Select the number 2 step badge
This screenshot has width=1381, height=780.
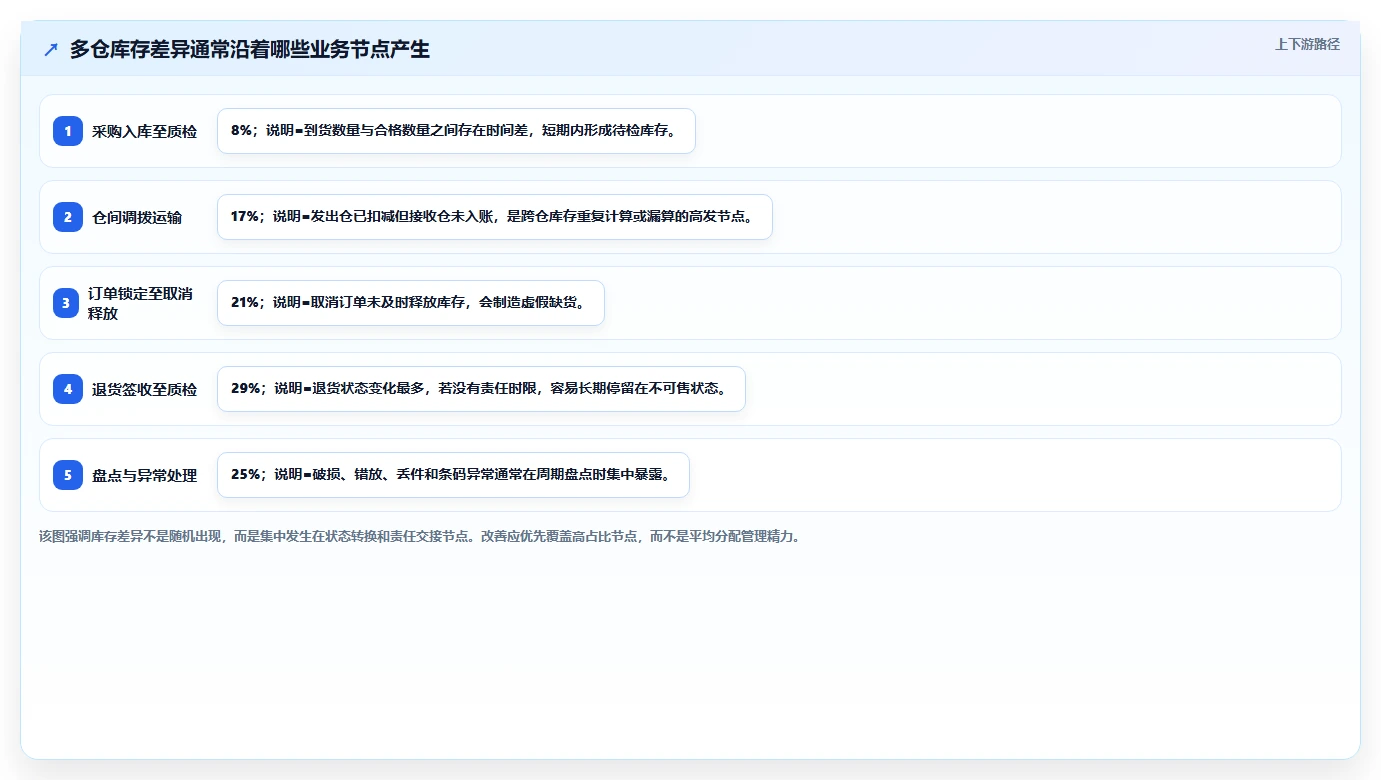click(68, 217)
